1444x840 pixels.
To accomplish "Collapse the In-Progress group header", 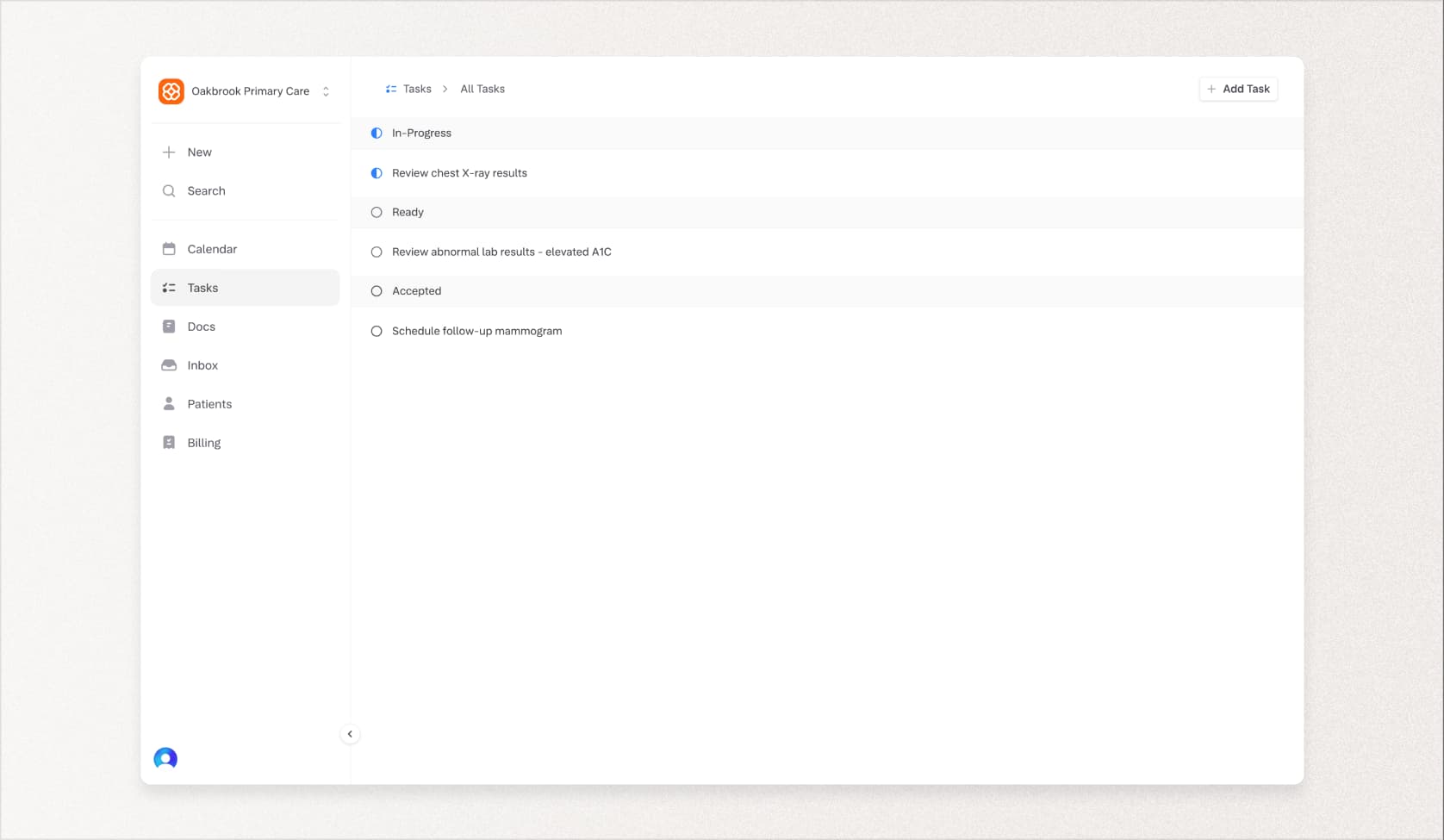I will [377, 133].
